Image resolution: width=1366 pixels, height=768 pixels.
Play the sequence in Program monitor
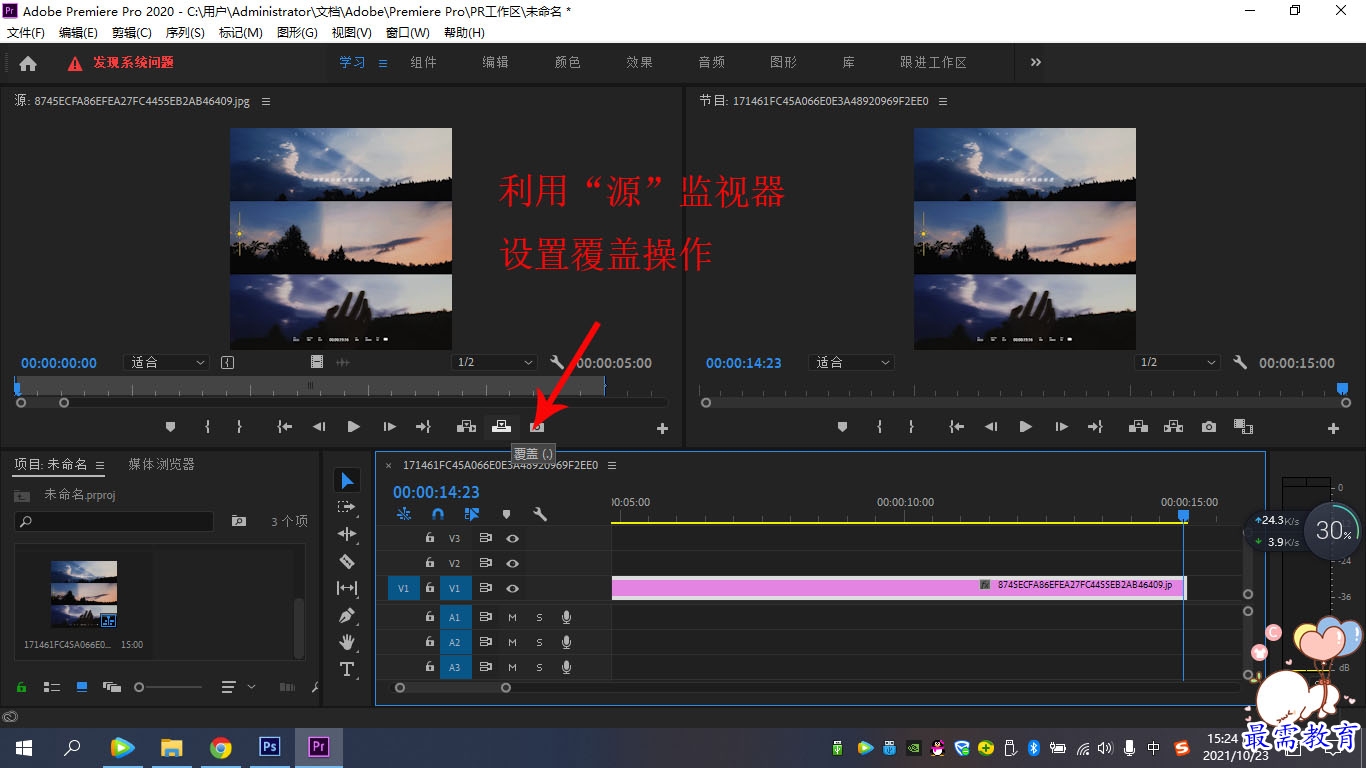(1025, 426)
